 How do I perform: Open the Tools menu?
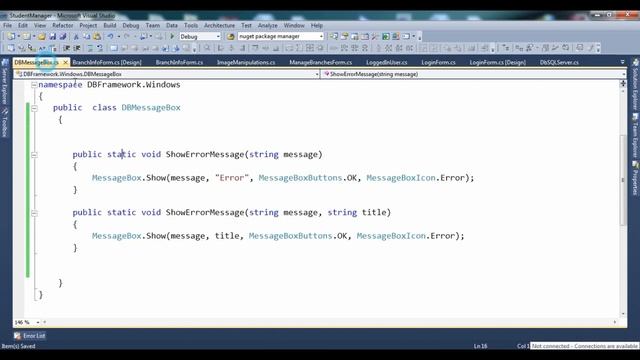point(191,25)
